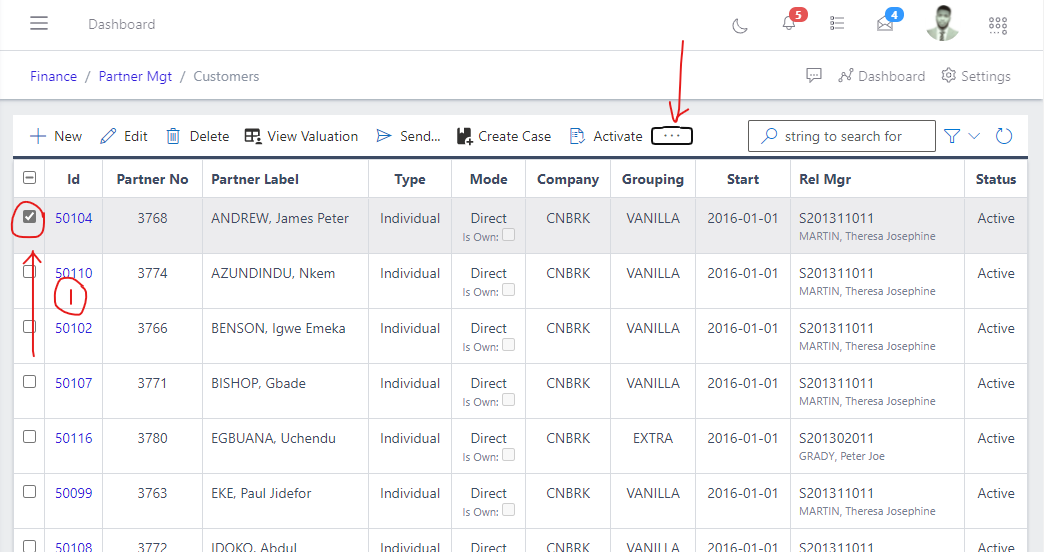Uncheck the row checkbox for ANDREW, James Peter
This screenshot has width=1044, height=552.
[29, 216]
